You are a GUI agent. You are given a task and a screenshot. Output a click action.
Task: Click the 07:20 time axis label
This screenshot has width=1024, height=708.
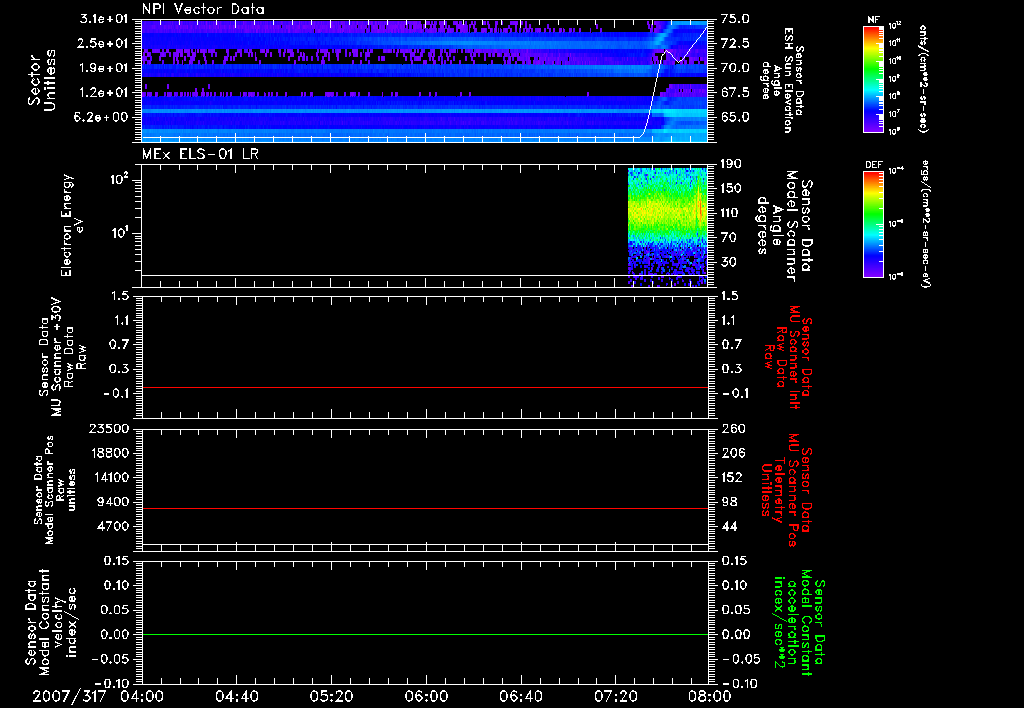click(614, 697)
